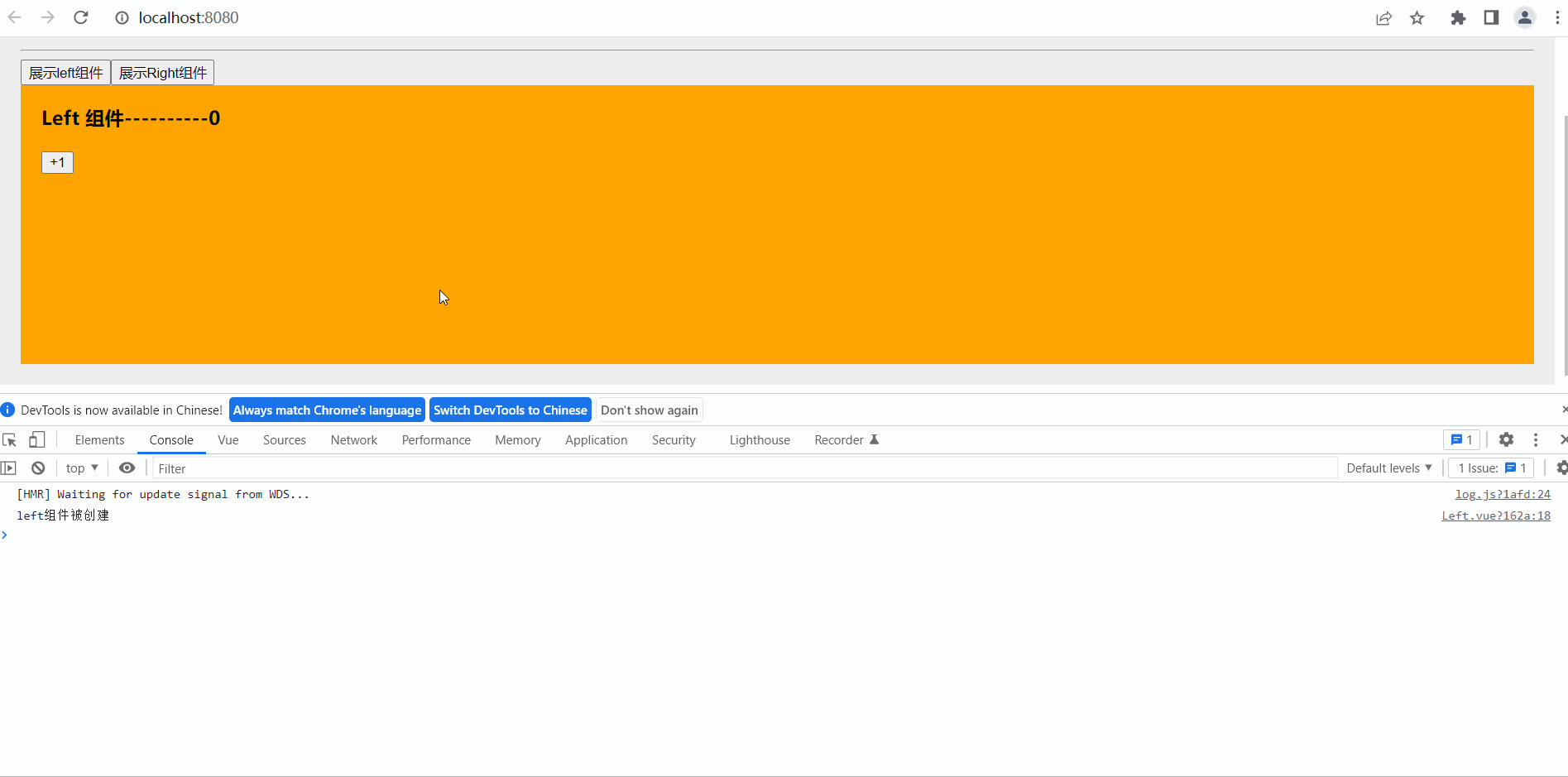The image size is (1568, 777).
Task: Select the '[HMR] Waiting for update signal' message
Action: click(x=163, y=494)
